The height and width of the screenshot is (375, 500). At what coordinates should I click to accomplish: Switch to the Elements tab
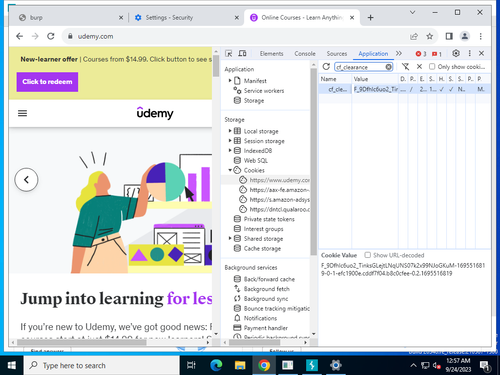[271, 54]
